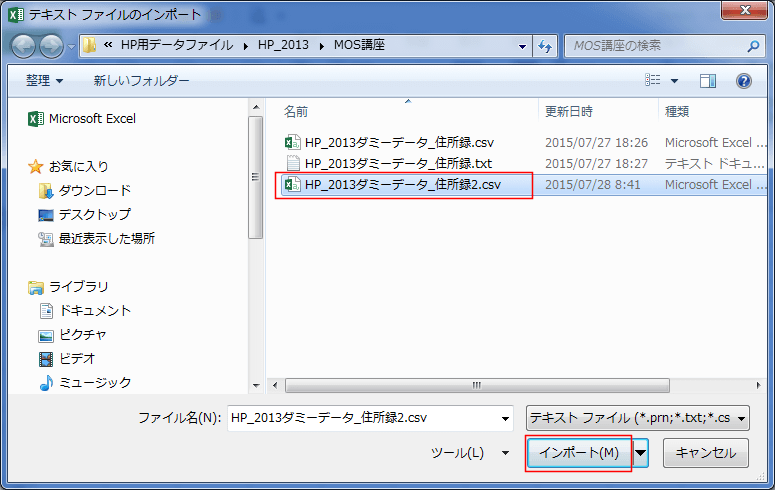This screenshot has width=775, height=490.
Task: Open the ファイル名 dropdown arrow
Action: (505, 418)
